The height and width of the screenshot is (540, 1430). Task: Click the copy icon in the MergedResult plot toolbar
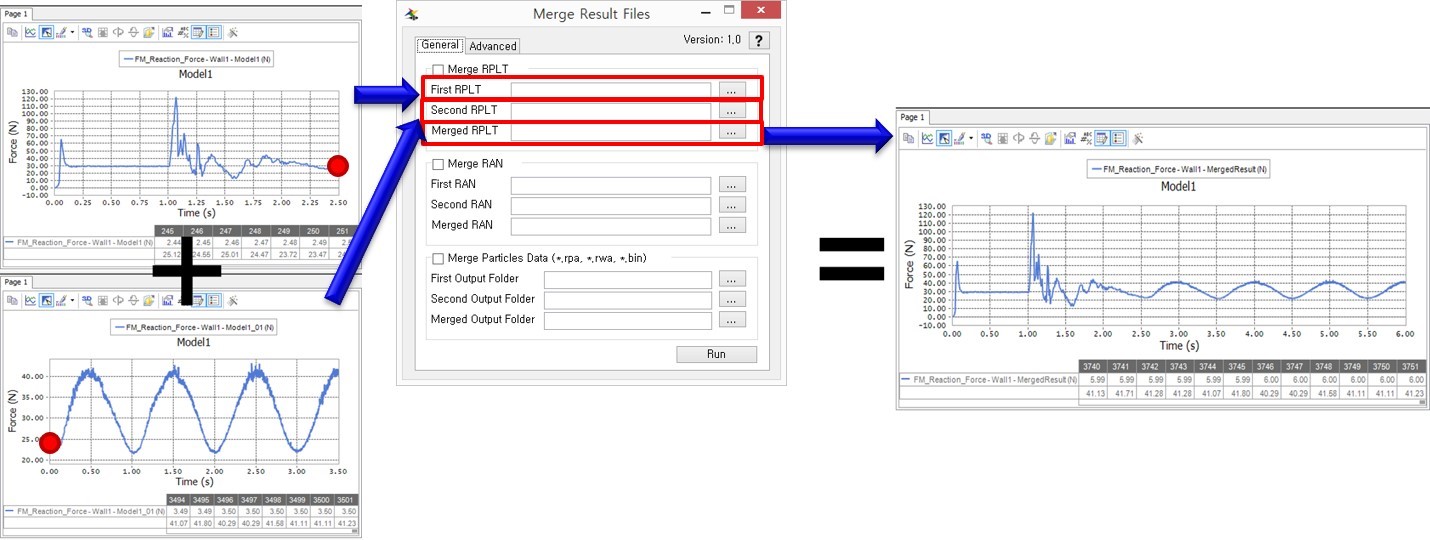[x=909, y=139]
